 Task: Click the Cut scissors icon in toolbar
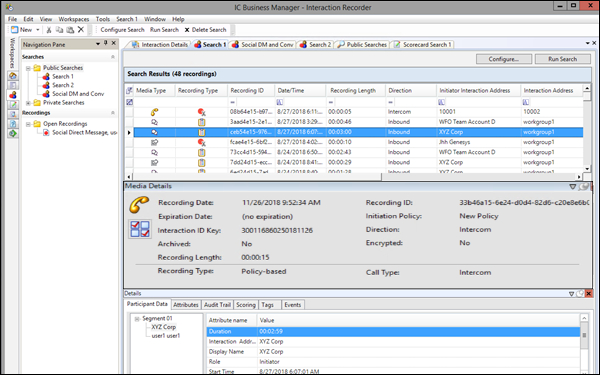point(49,29)
